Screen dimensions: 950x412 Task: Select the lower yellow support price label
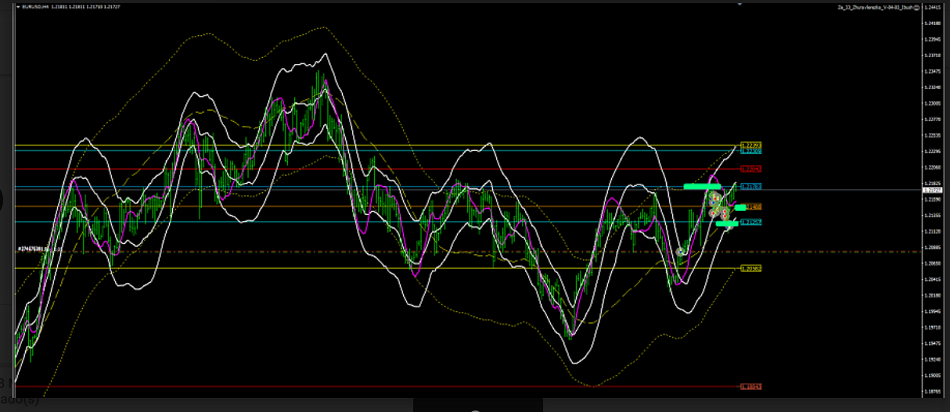click(751, 268)
